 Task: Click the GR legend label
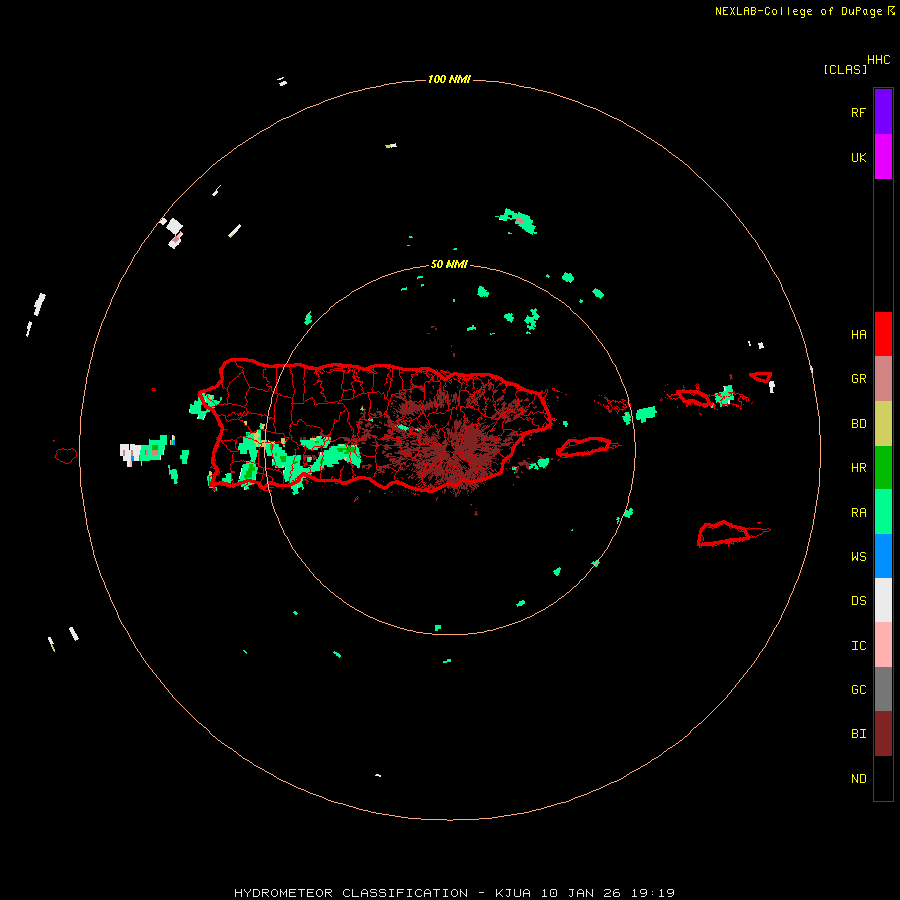858,379
